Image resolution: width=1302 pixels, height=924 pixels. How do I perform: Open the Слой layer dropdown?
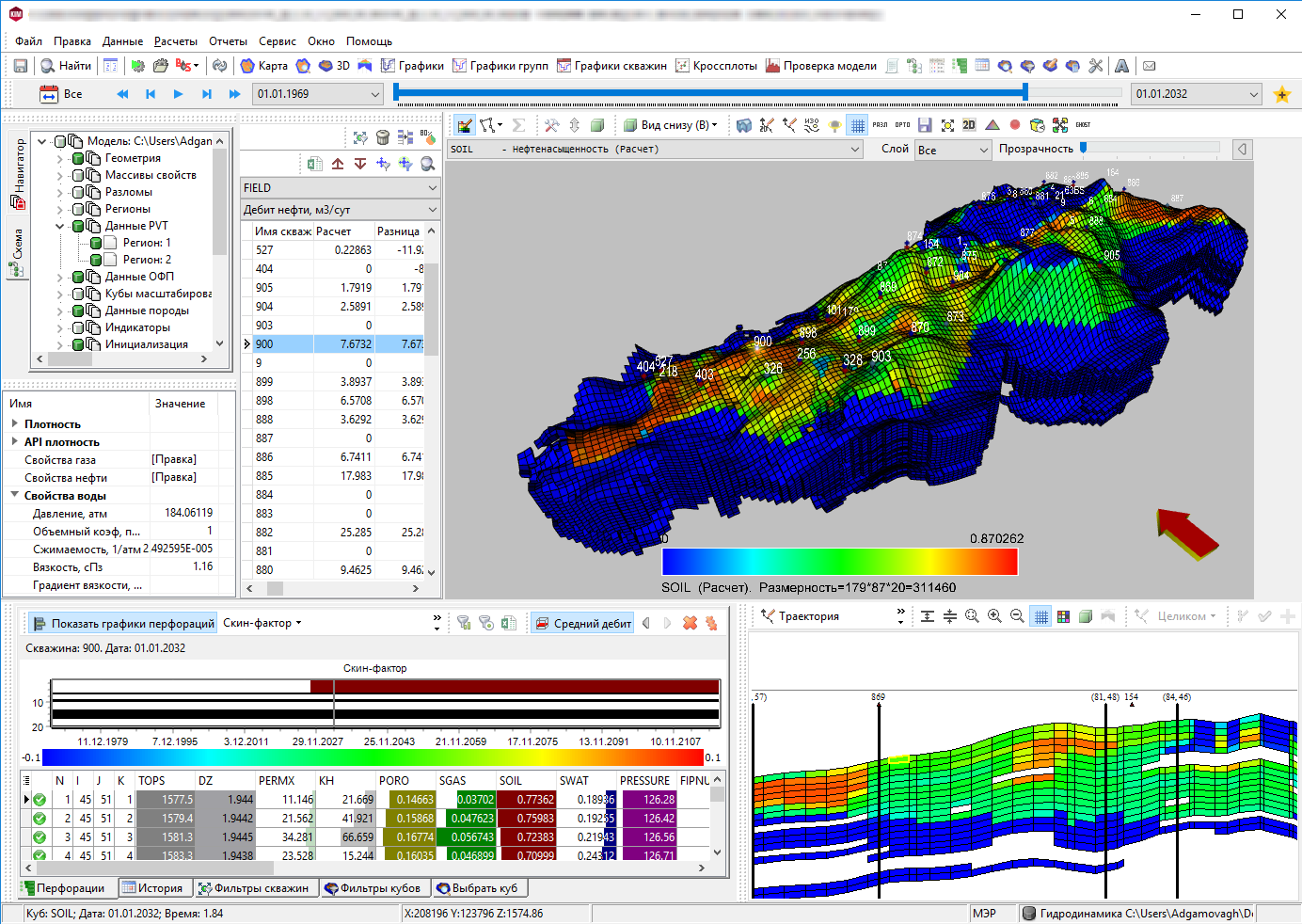(953, 150)
